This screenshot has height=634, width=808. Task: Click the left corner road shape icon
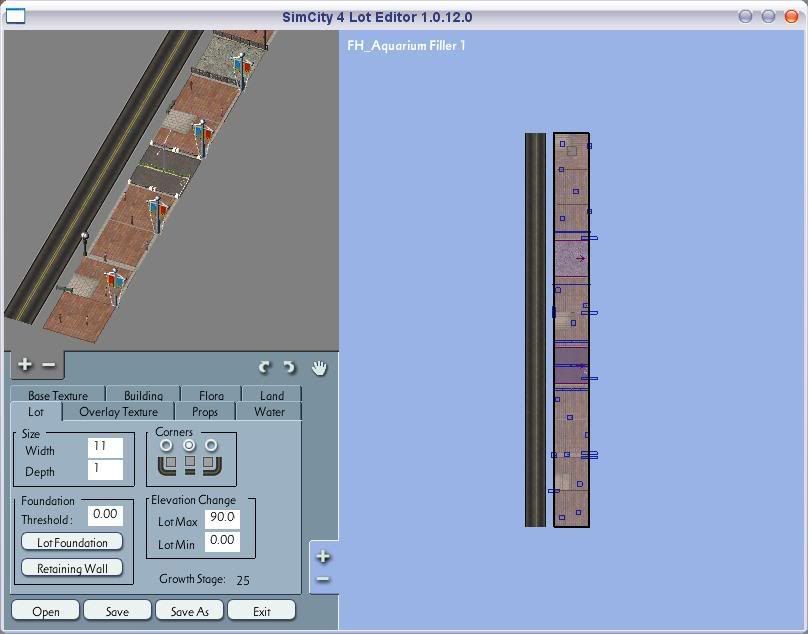pyautogui.click(x=167, y=464)
